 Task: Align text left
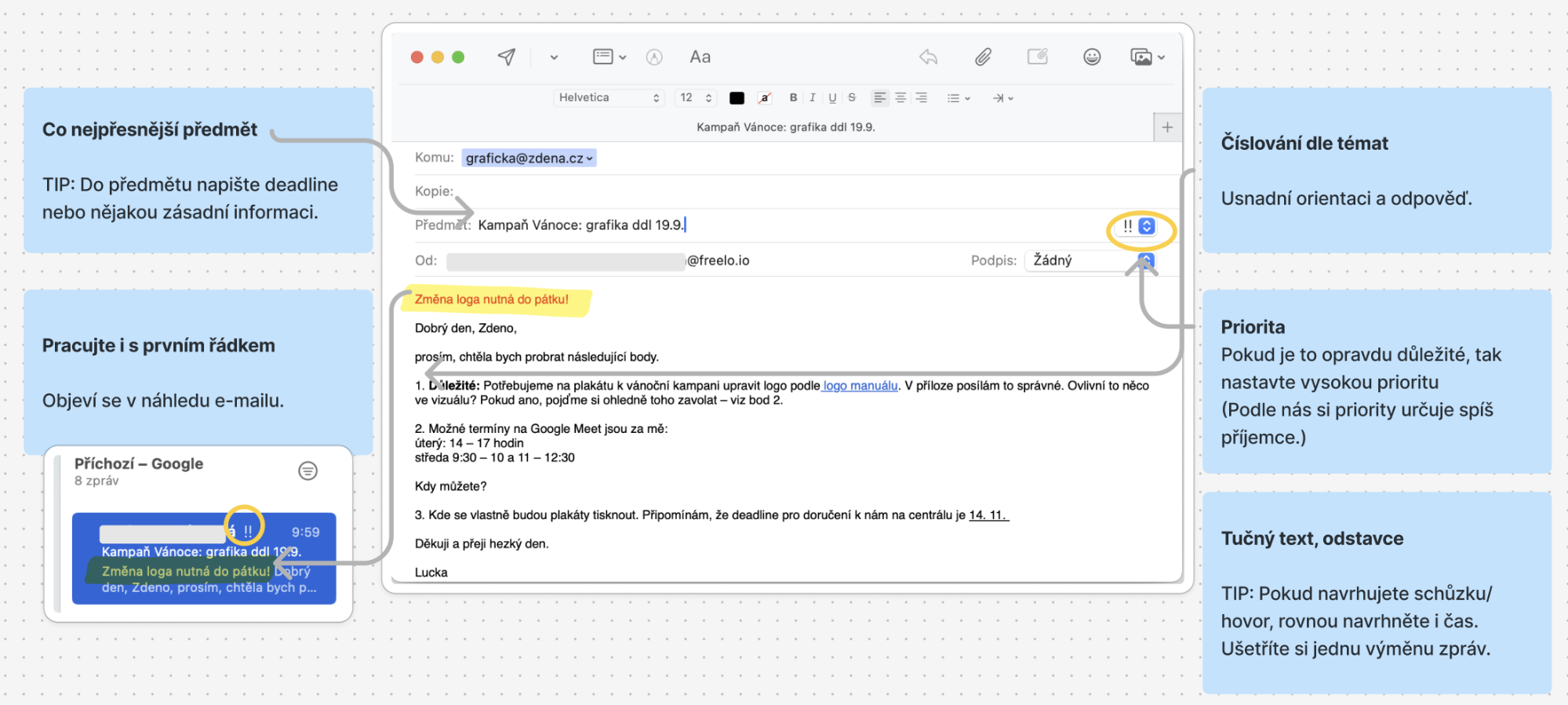pos(880,98)
